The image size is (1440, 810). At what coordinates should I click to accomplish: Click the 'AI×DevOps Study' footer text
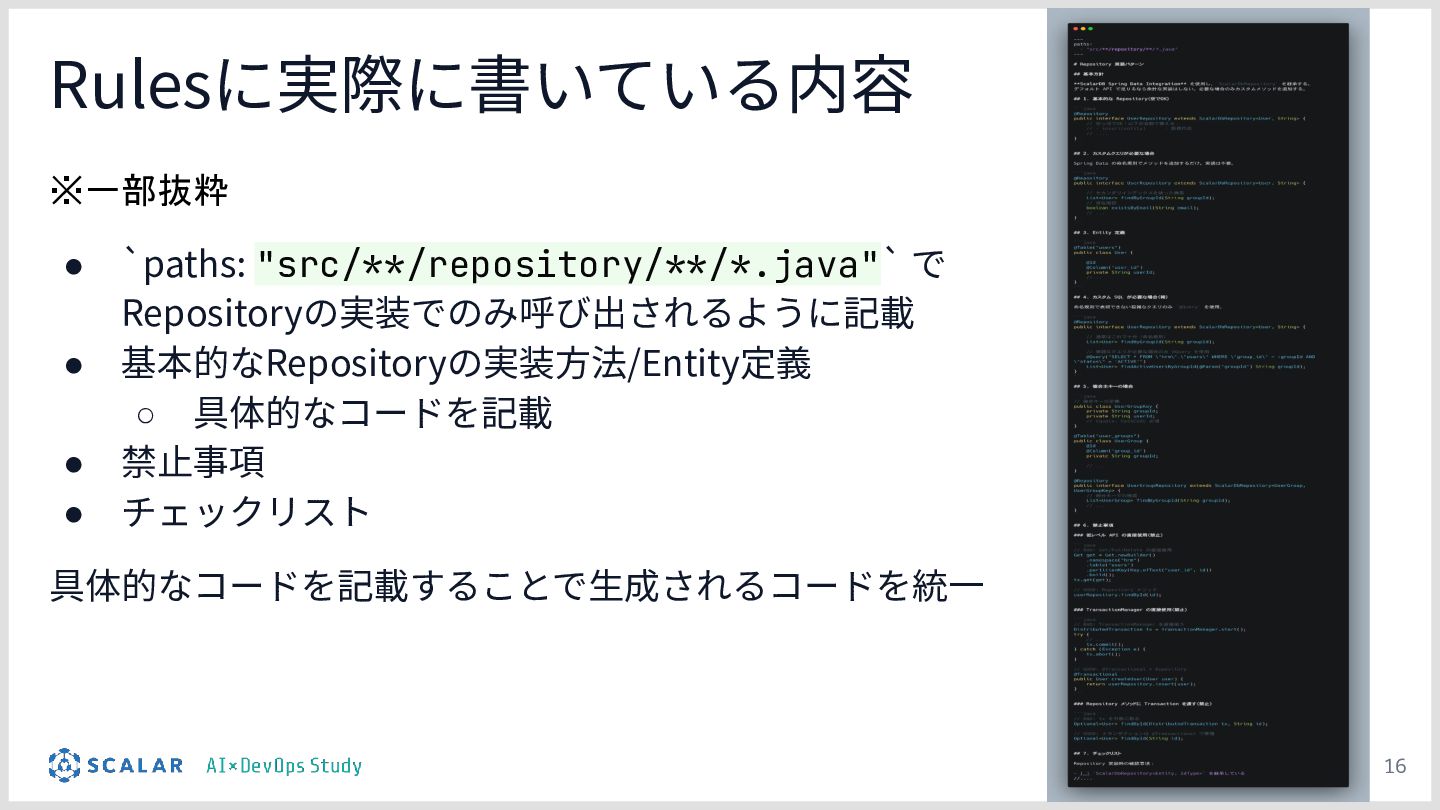pyautogui.click(x=284, y=766)
